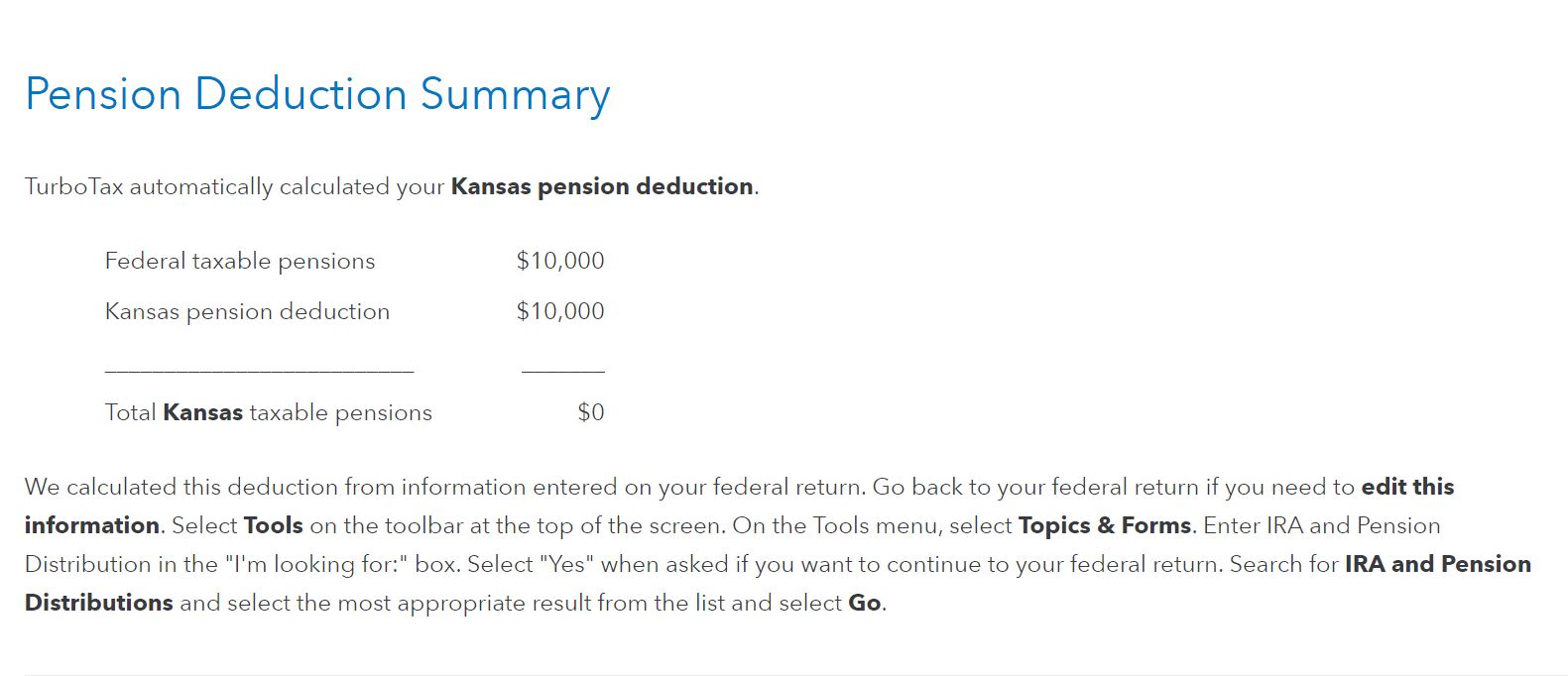Click the bold 'edit this' text
Image resolution: width=1568 pixels, height=676 pixels.
click(x=1407, y=487)
